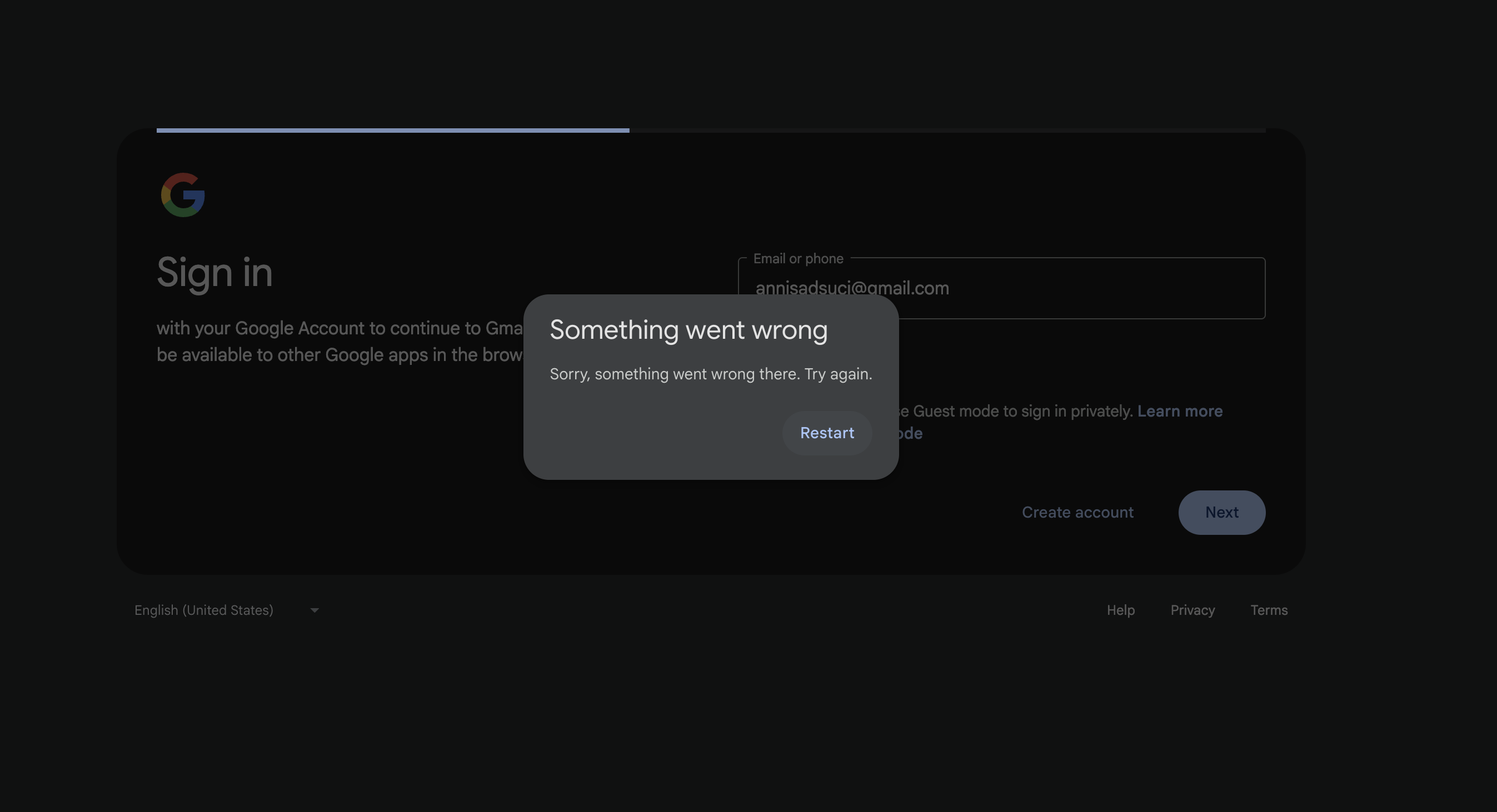Image resolution: width=1497 pixels, height=812 pixels.
Task: Open the Help link in footer
Action: pos(1120,610)
